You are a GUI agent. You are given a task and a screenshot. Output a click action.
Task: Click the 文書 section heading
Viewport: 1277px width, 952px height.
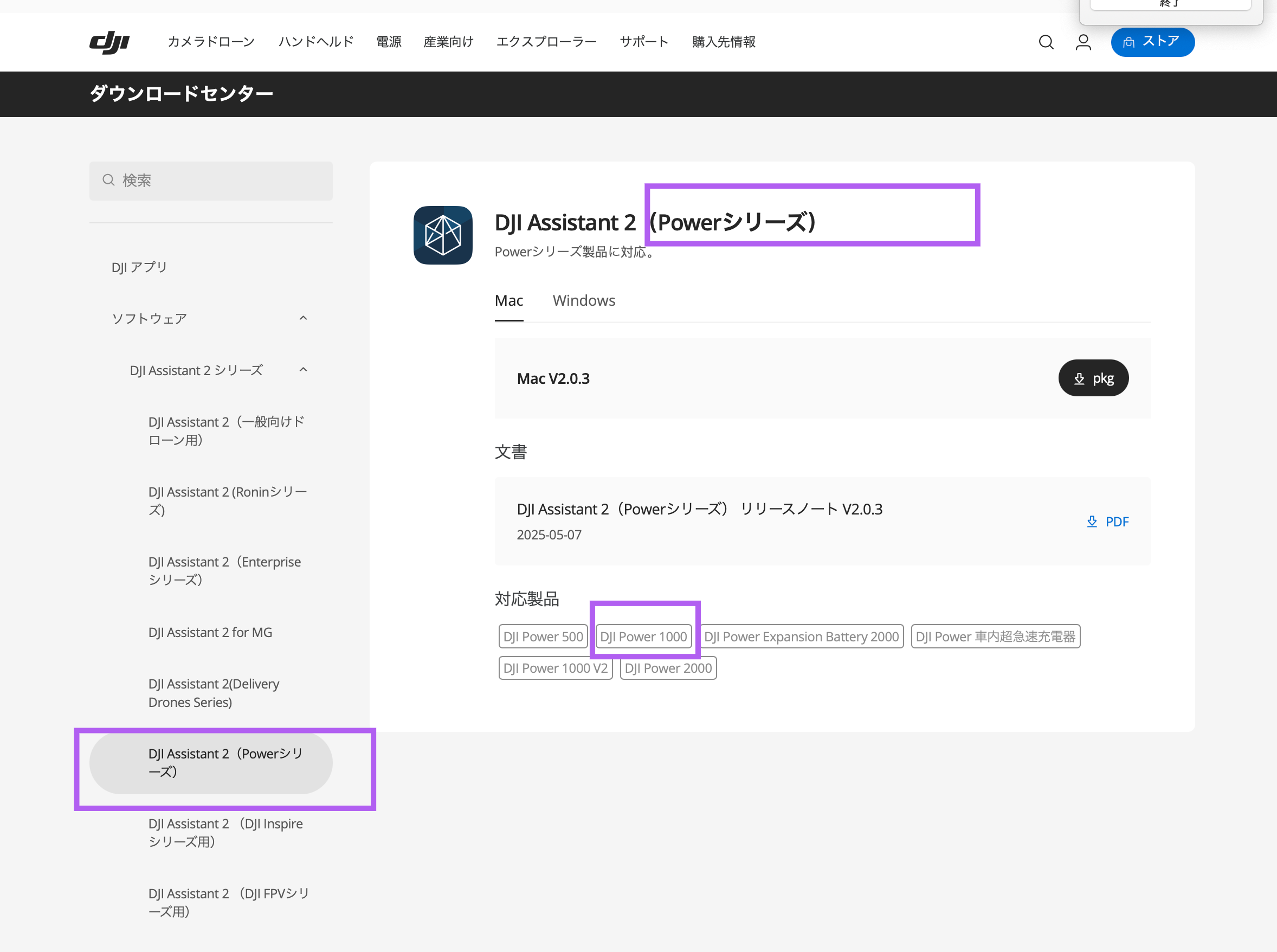(x=511, y=452)
